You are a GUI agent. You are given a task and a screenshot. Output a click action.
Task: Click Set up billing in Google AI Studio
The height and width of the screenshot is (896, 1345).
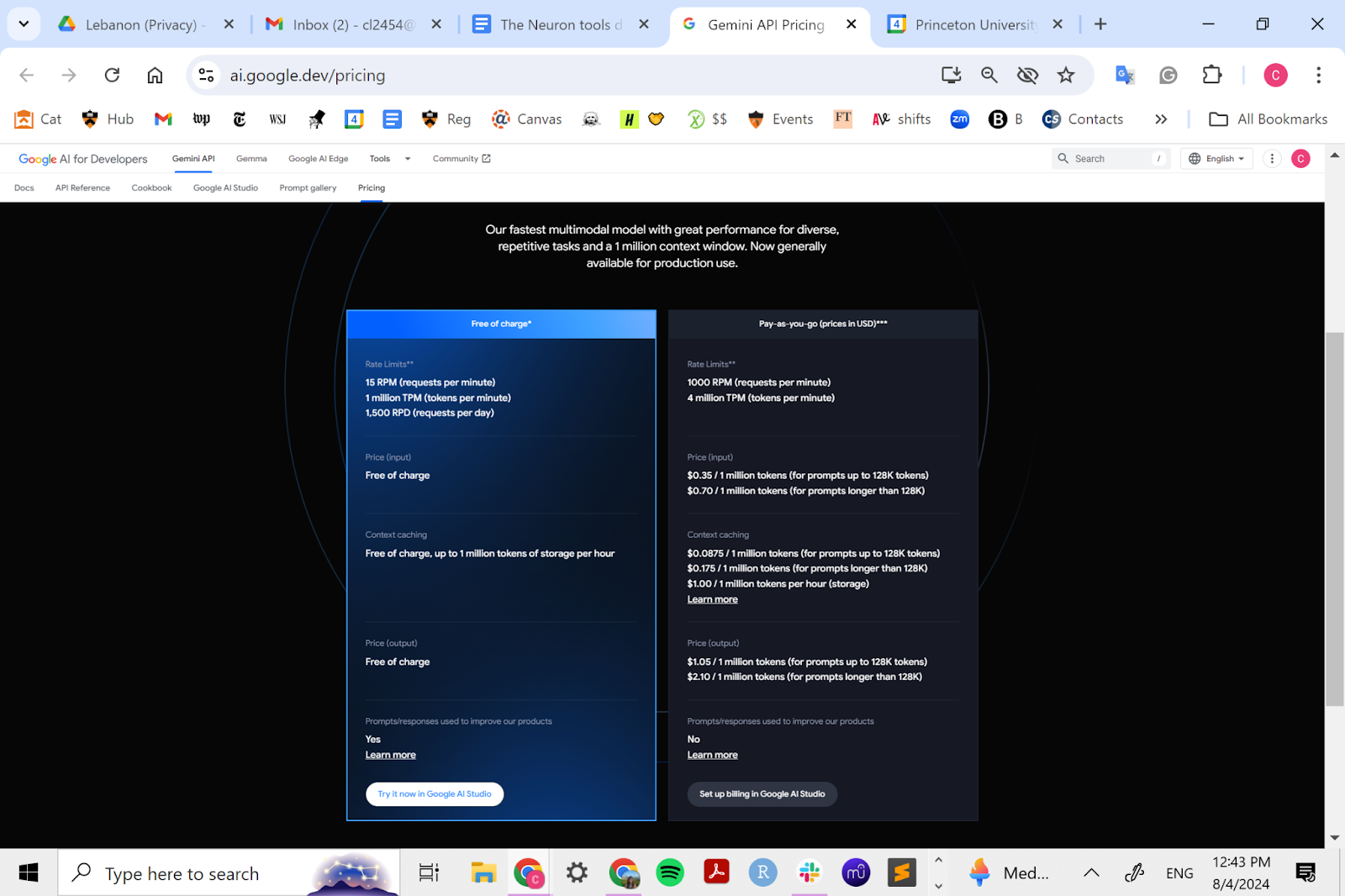click(x=762, y=794)
